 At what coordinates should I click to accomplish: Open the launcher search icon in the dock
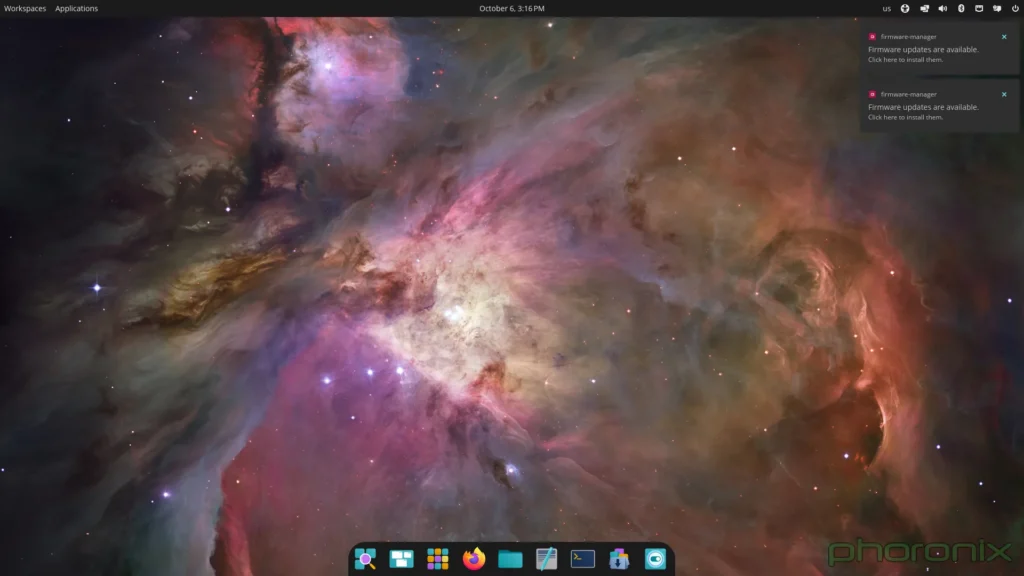click(365, 559)
